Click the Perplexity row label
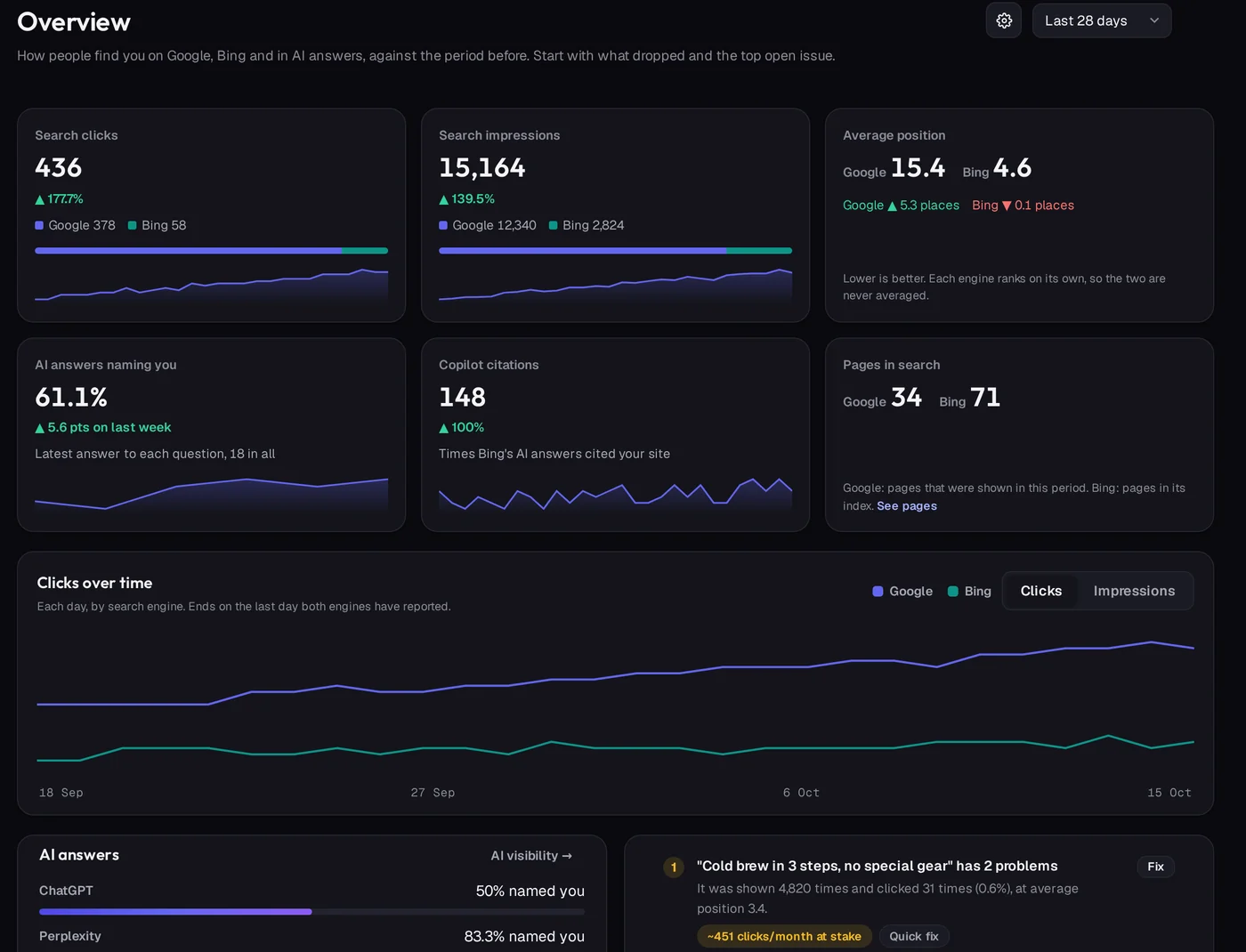Viewport: 1246px width, 952px height. (70, 936)
